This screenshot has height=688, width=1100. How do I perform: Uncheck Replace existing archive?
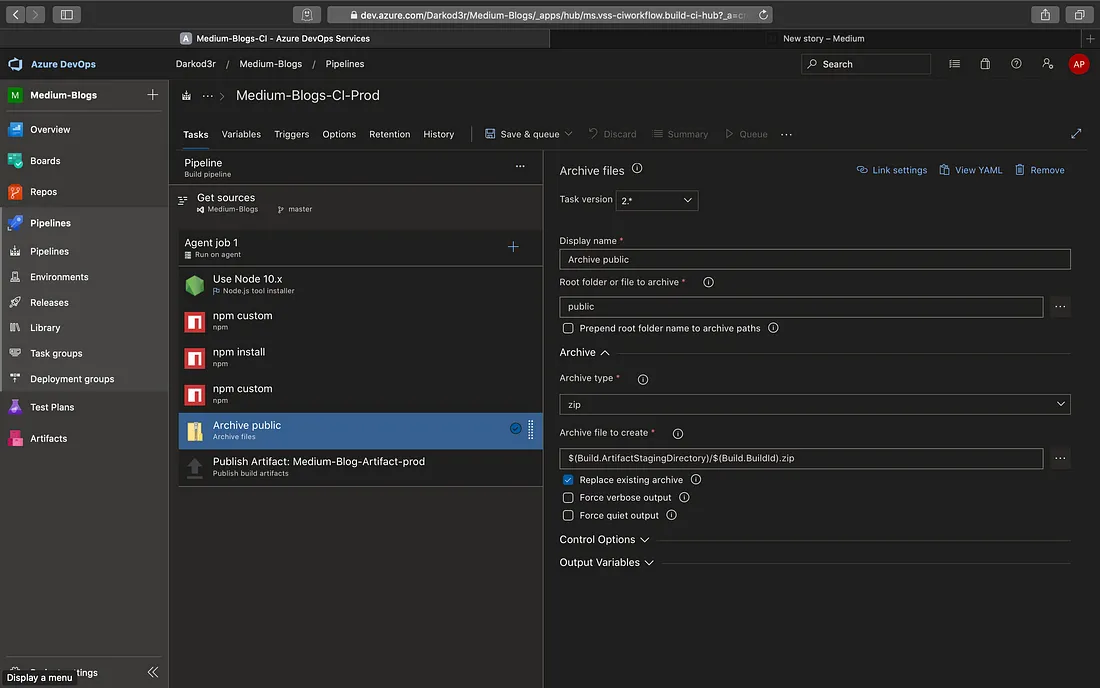(568, 480)
